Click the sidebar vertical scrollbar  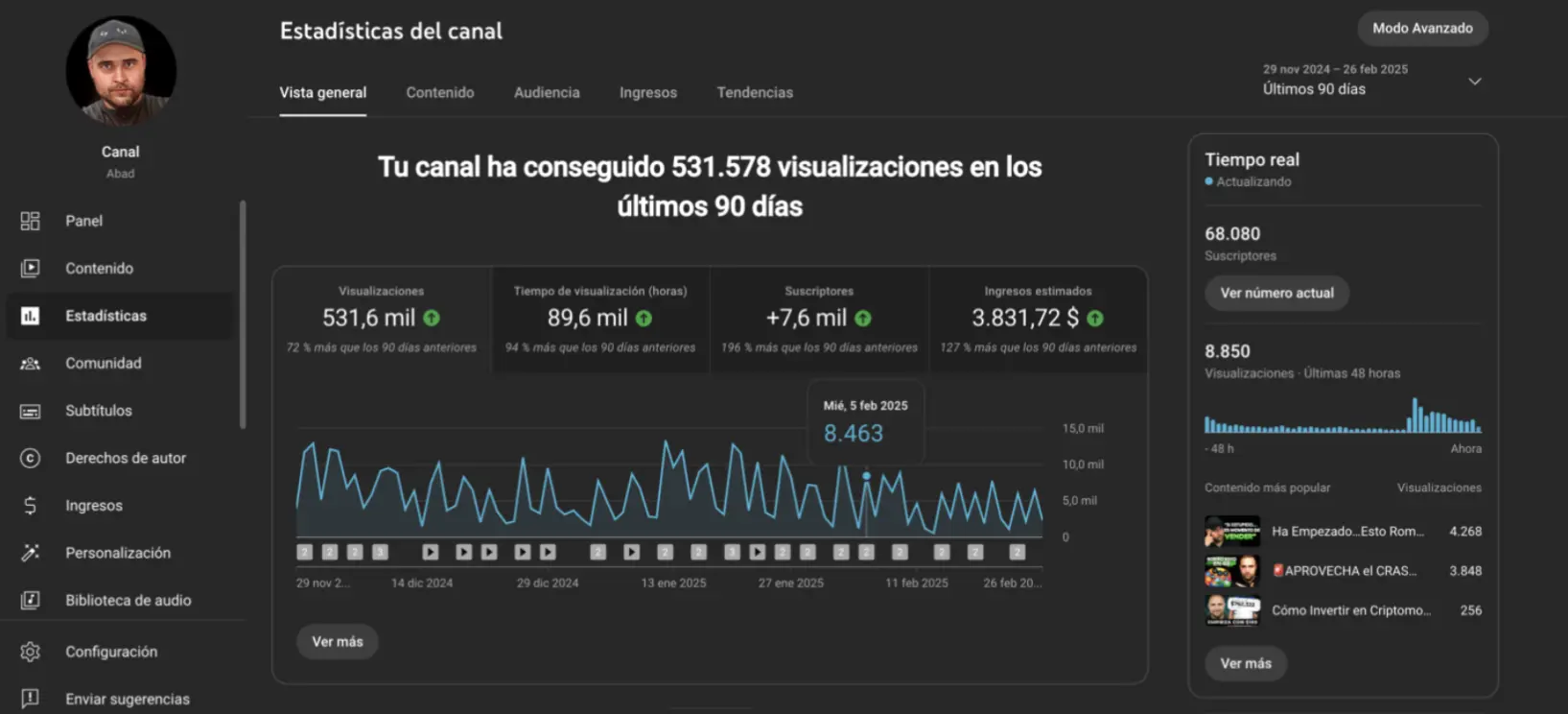[243, 315]
